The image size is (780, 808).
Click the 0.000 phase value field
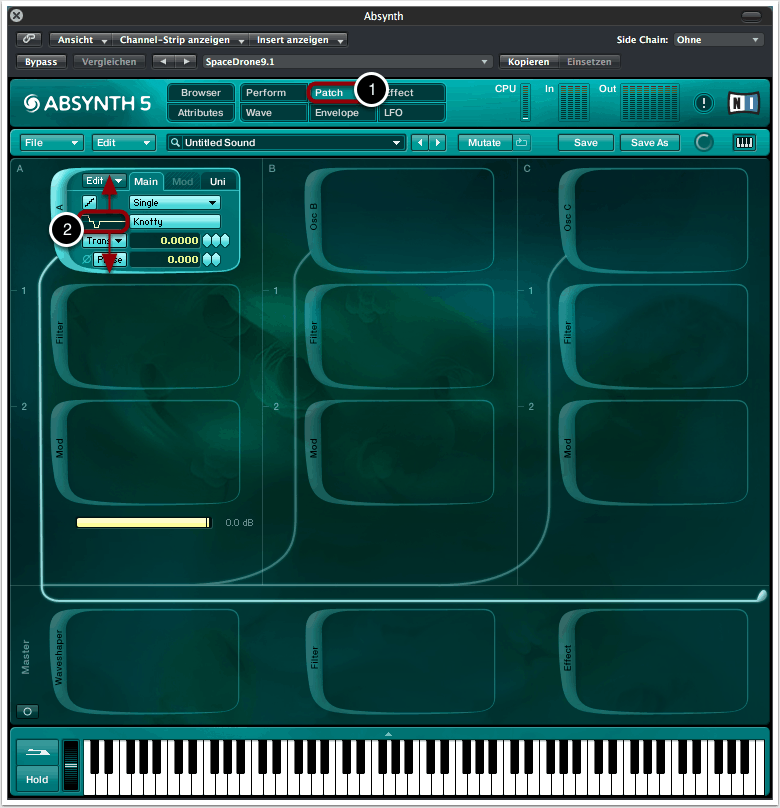tap(165, 260)
